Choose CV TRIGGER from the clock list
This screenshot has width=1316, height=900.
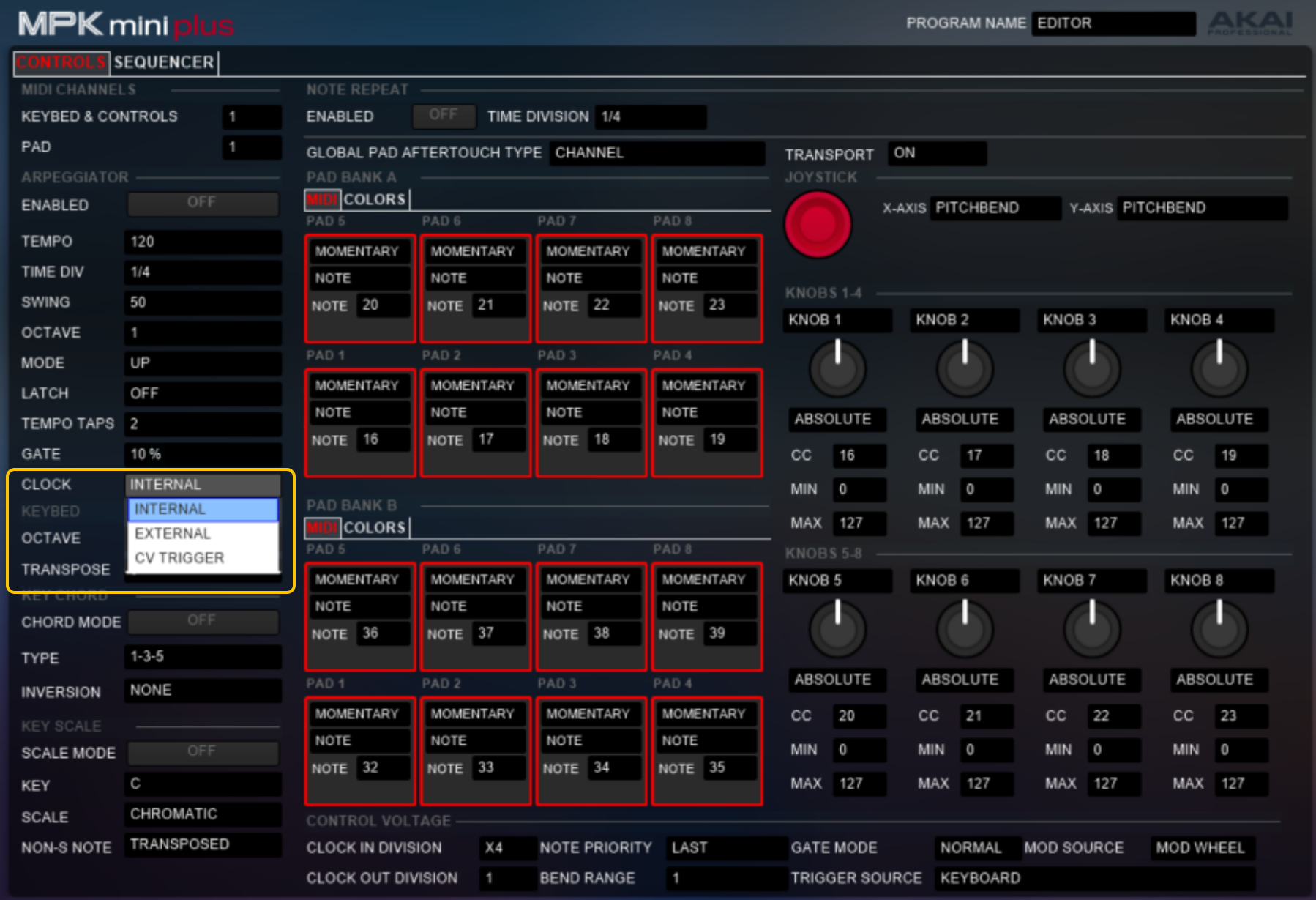(x=203, y=558)
